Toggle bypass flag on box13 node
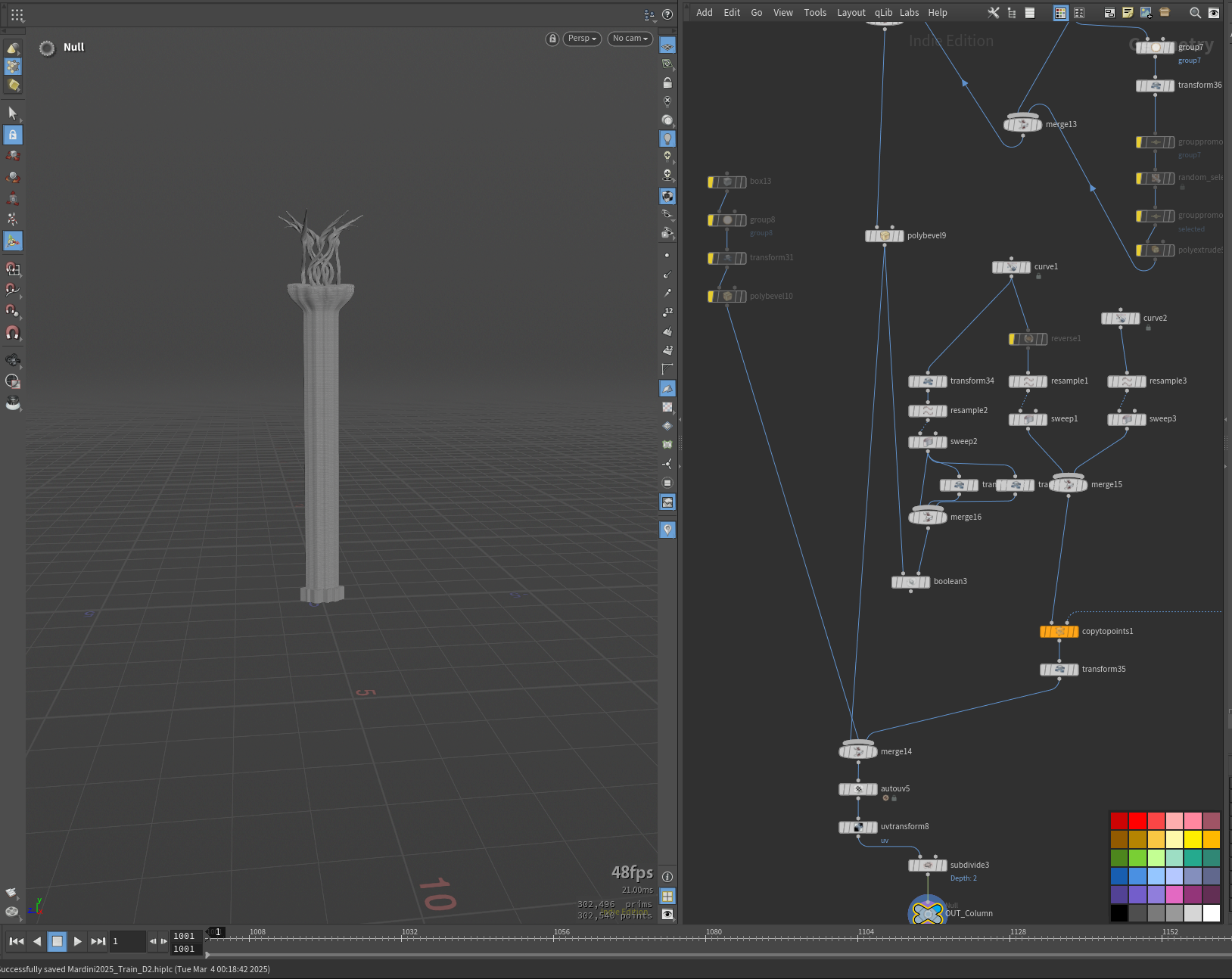The image size is (1232, 979). coord(712,182)
